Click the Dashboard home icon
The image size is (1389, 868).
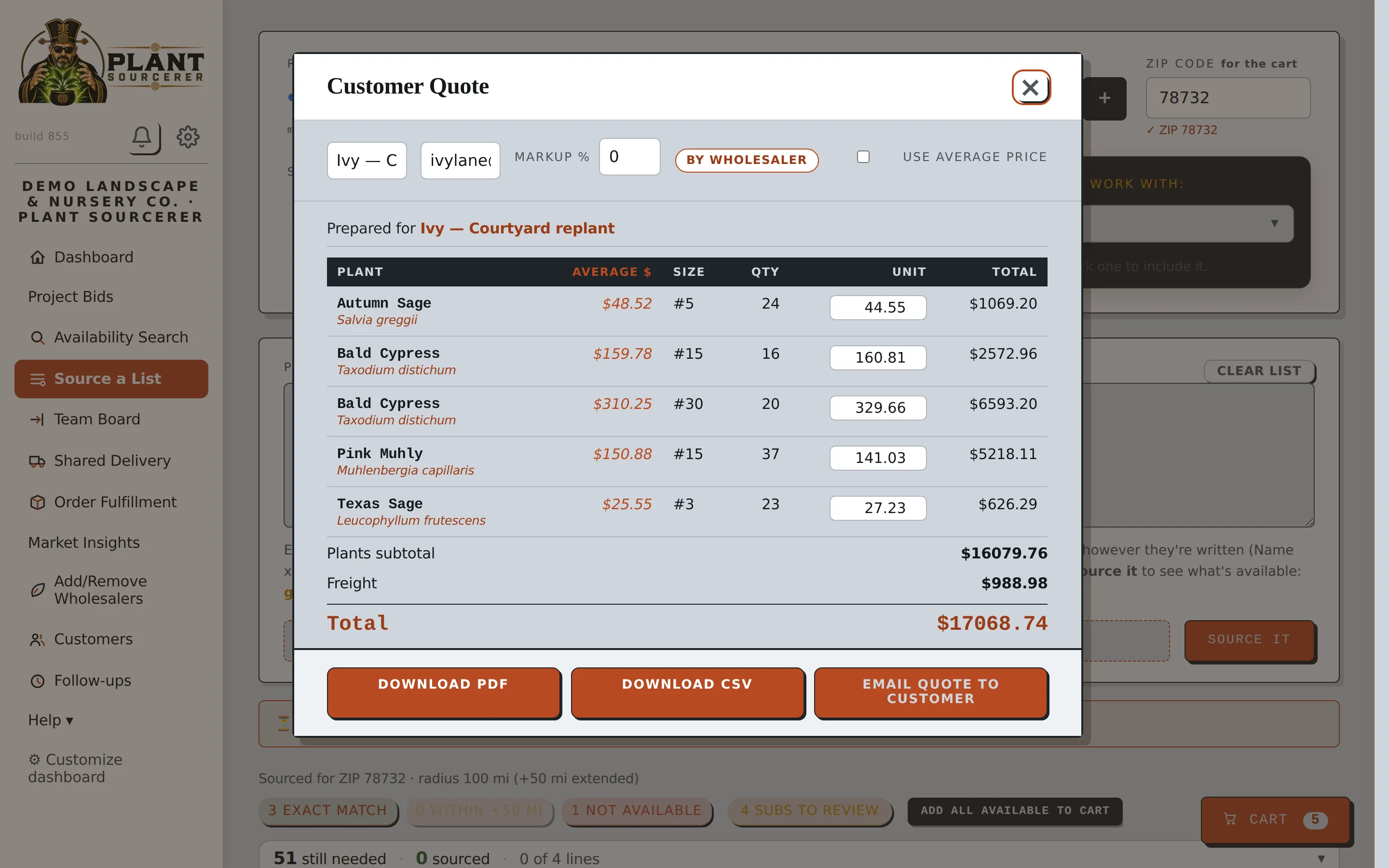pos(37,257)
